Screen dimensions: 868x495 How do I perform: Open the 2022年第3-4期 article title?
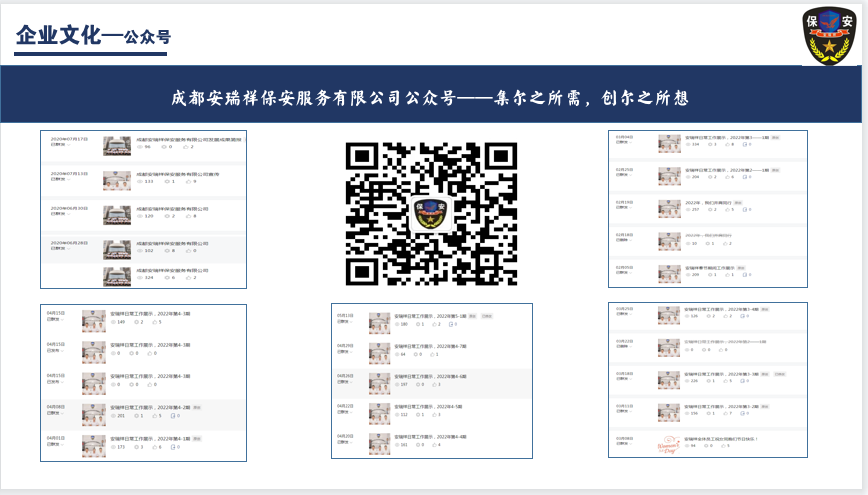(721, 310)
